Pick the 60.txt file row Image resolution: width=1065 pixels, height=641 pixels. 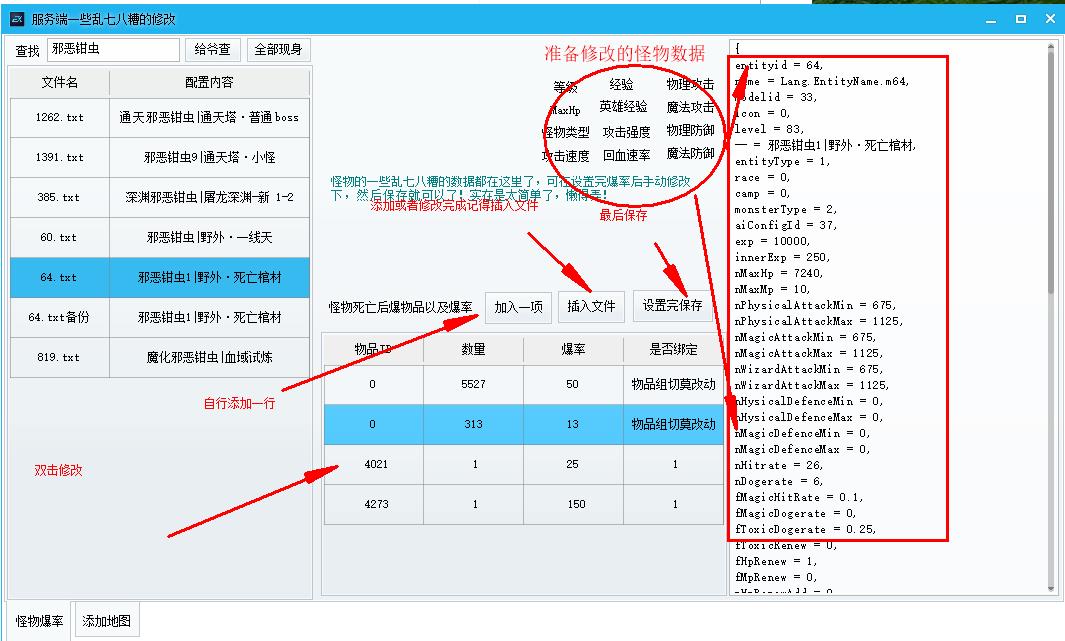[60, 238]
